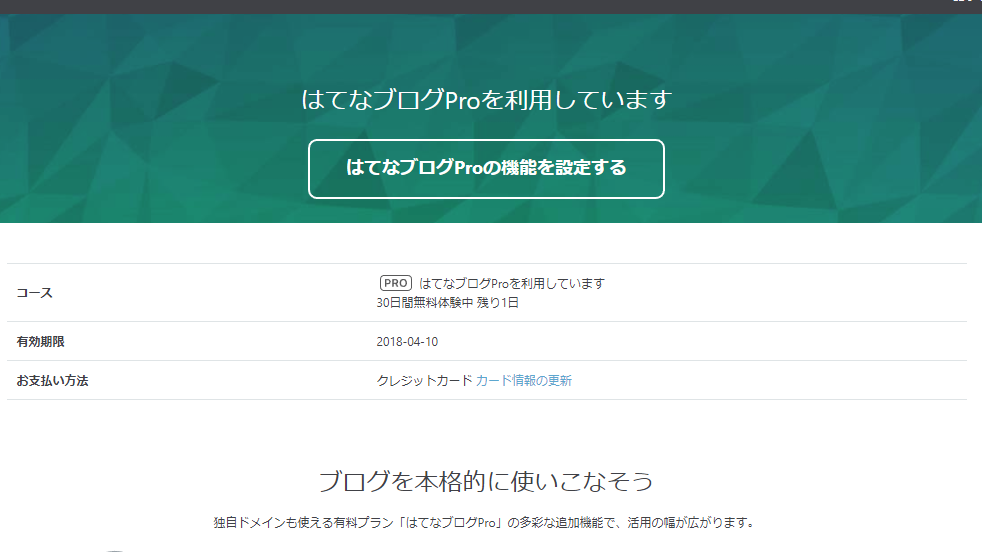The image size is (982, 552).
Task: Click the ブログを本格的に使いこなそう heading
Action: pos(486,481)
